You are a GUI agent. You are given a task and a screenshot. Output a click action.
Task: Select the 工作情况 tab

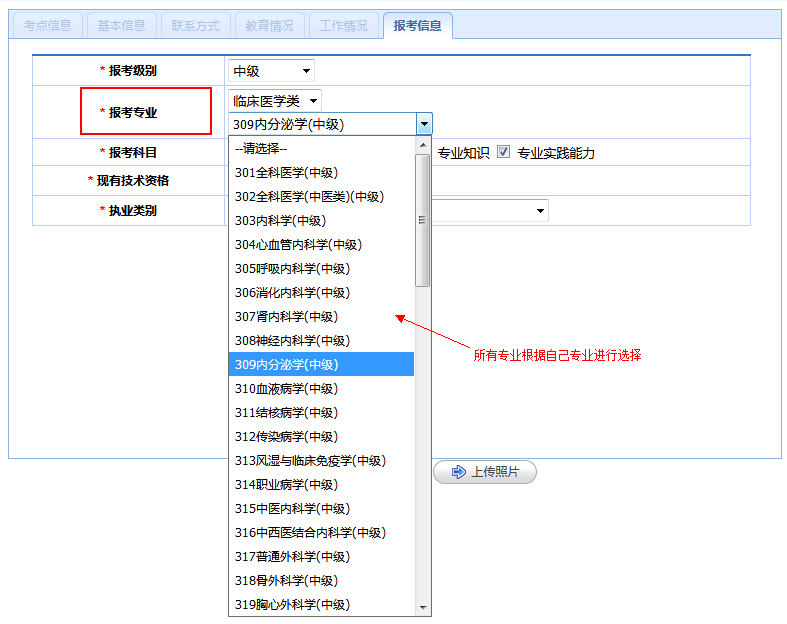343,26
